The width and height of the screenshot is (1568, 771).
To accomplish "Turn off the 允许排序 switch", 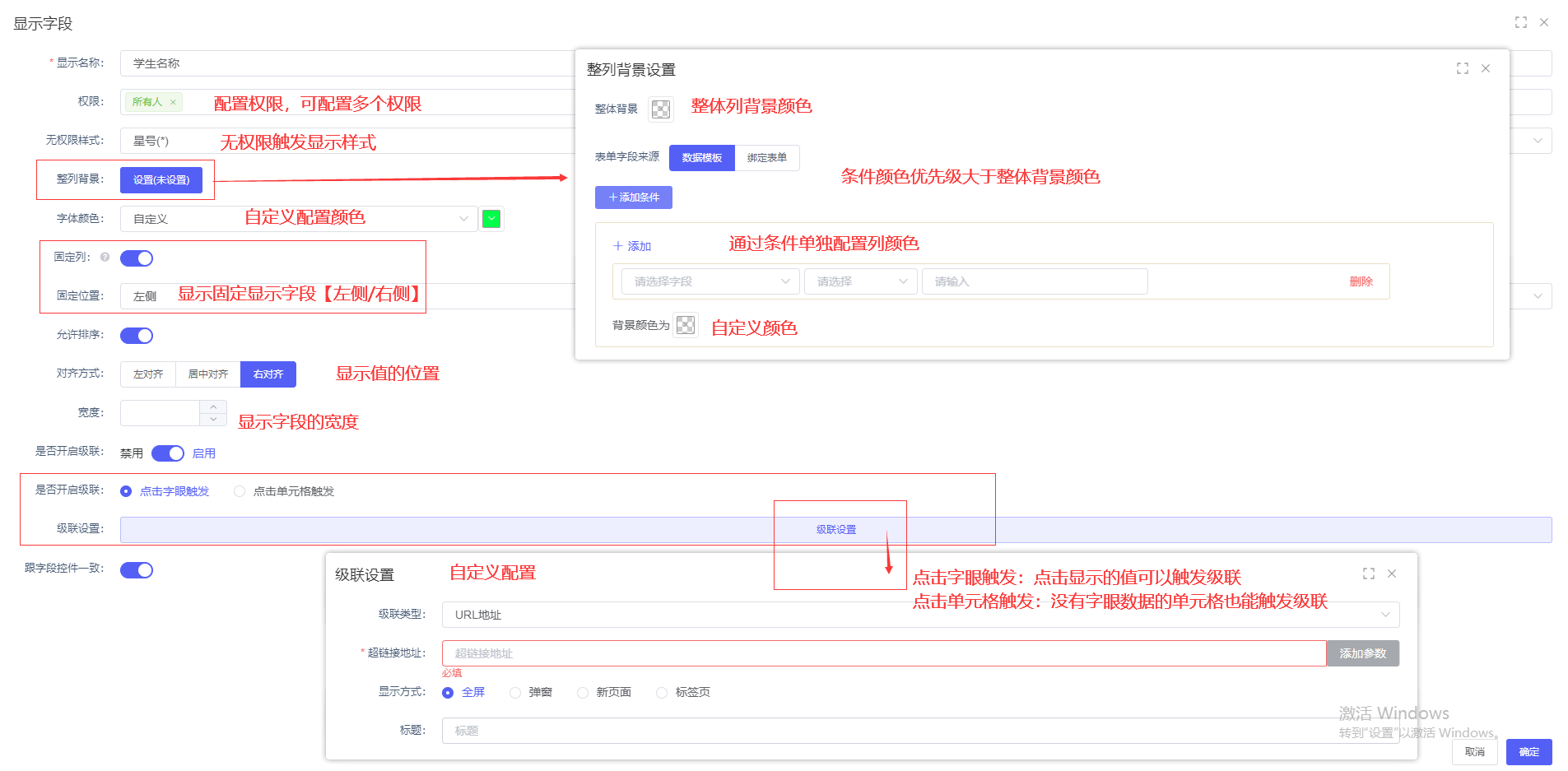I will (137, 336).
